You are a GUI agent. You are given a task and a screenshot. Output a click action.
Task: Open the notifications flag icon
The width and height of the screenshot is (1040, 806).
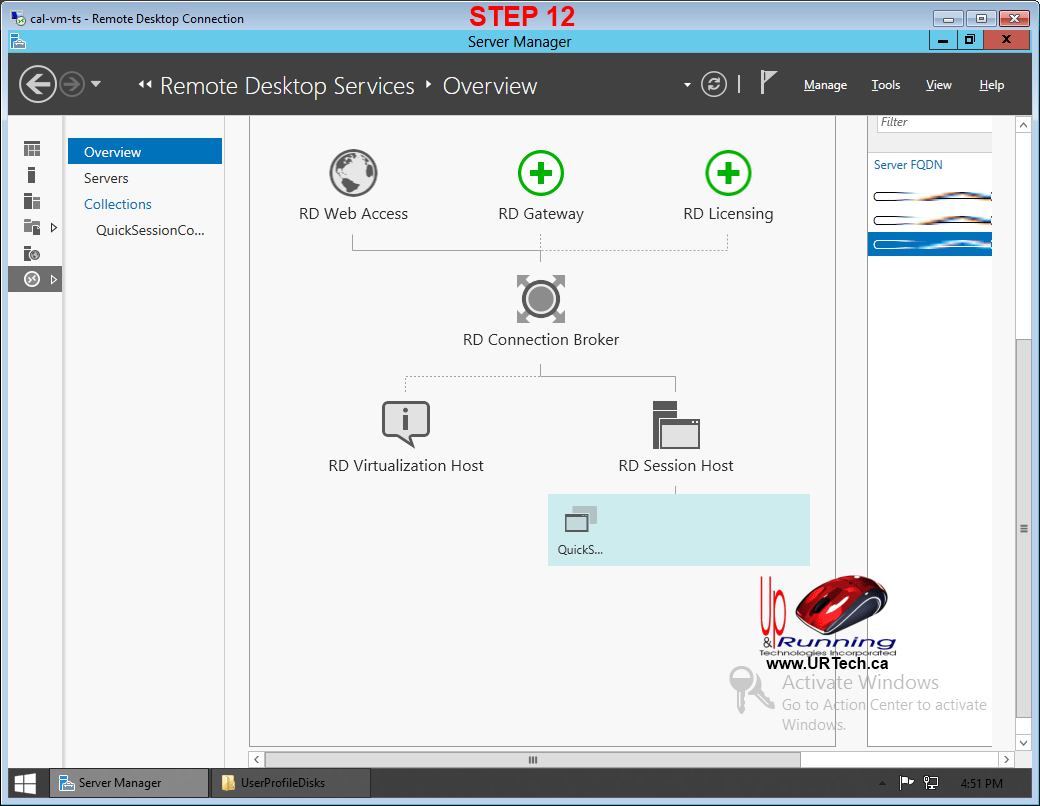[768, 84]
